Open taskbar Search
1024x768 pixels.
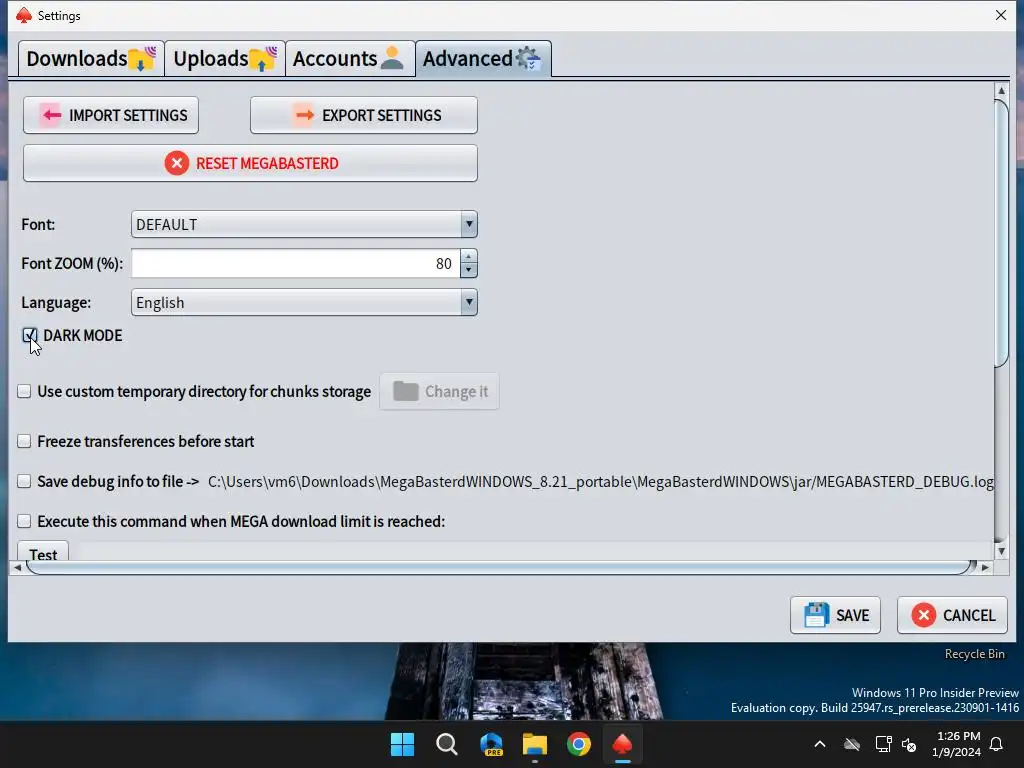[x=447, y=744]
